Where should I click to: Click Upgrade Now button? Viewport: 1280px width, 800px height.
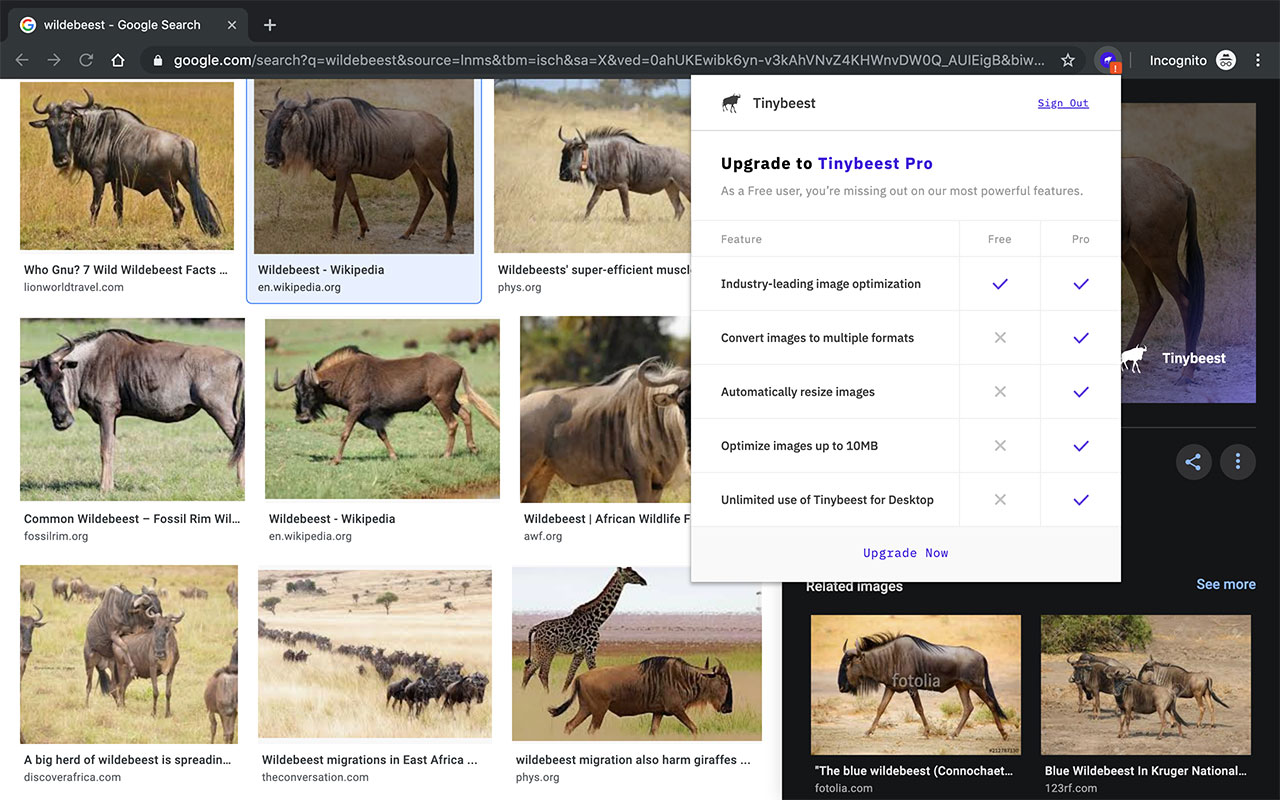point(906,553)
